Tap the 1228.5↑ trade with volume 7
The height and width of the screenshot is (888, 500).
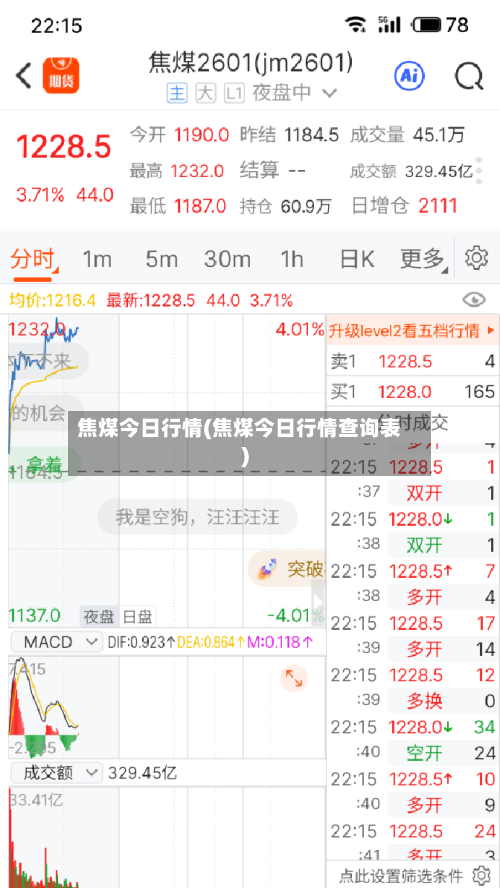413,571
